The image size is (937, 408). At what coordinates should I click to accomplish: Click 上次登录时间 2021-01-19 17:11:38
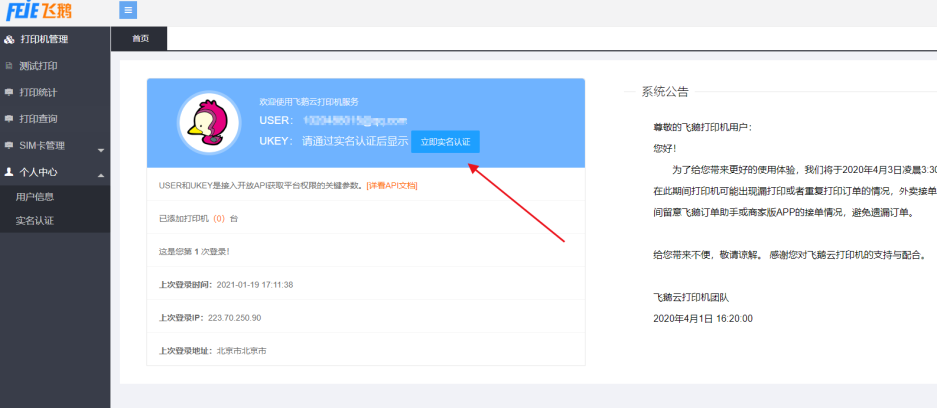coord(226,285)
